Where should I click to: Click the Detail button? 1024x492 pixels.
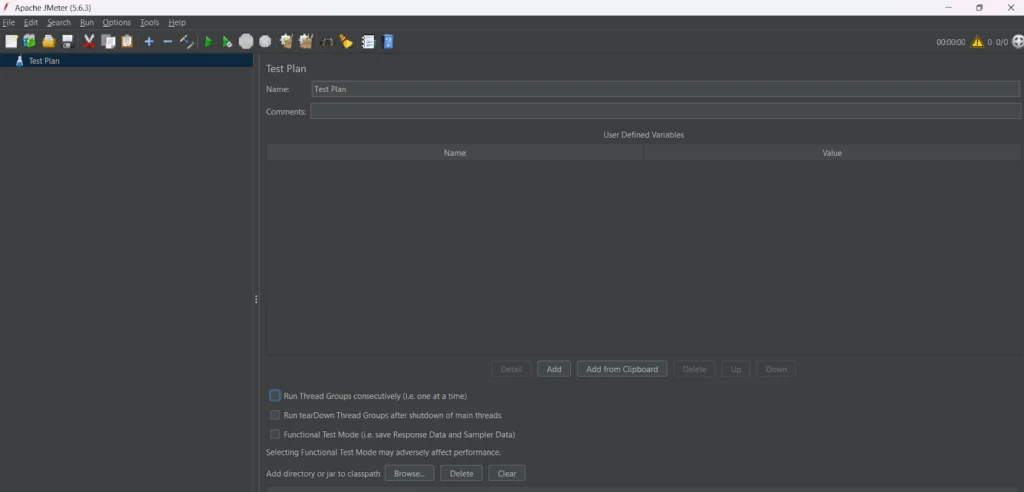[x=511, y=369]
